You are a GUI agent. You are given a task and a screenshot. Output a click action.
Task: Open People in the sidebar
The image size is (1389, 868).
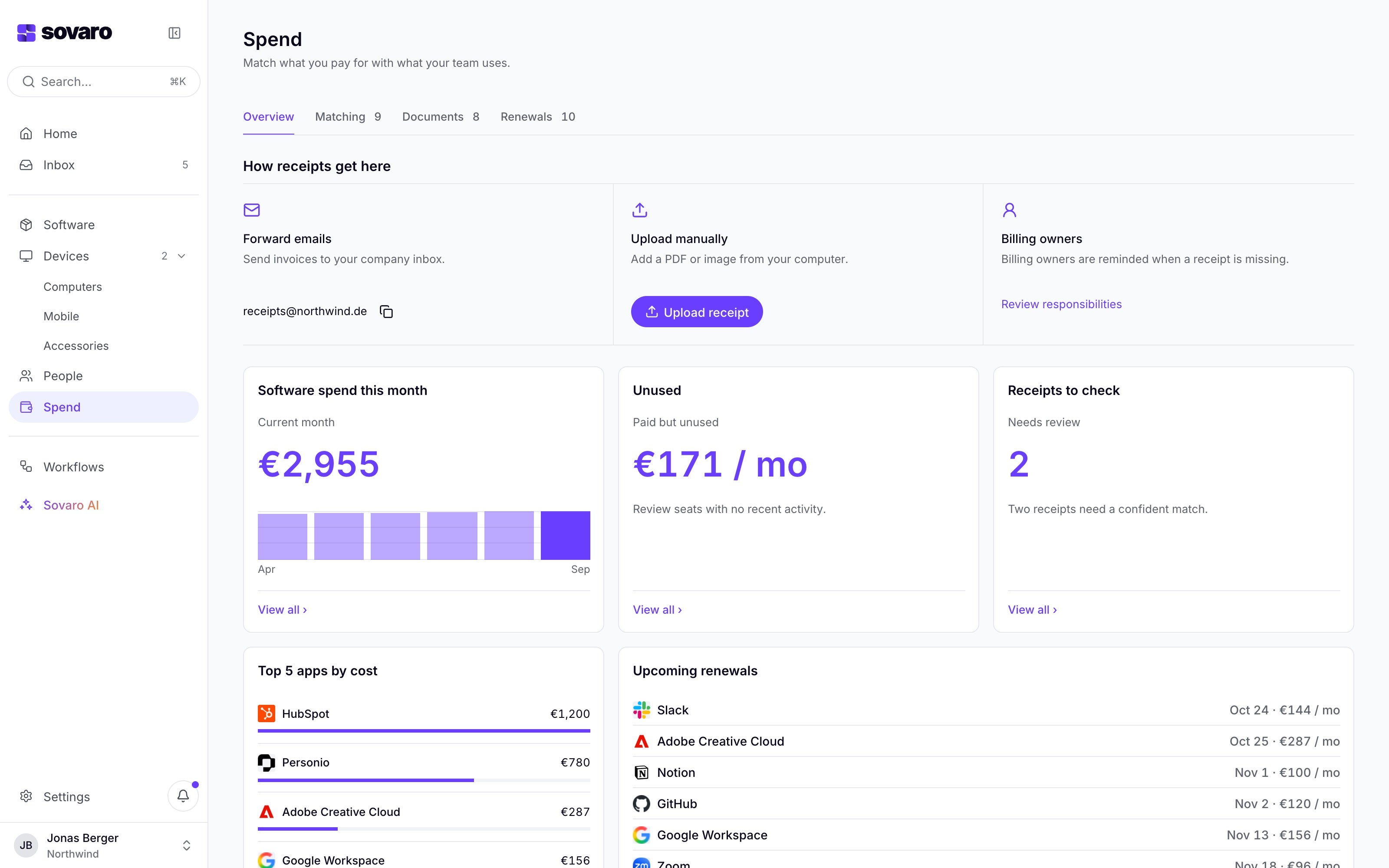click(104, 376)
